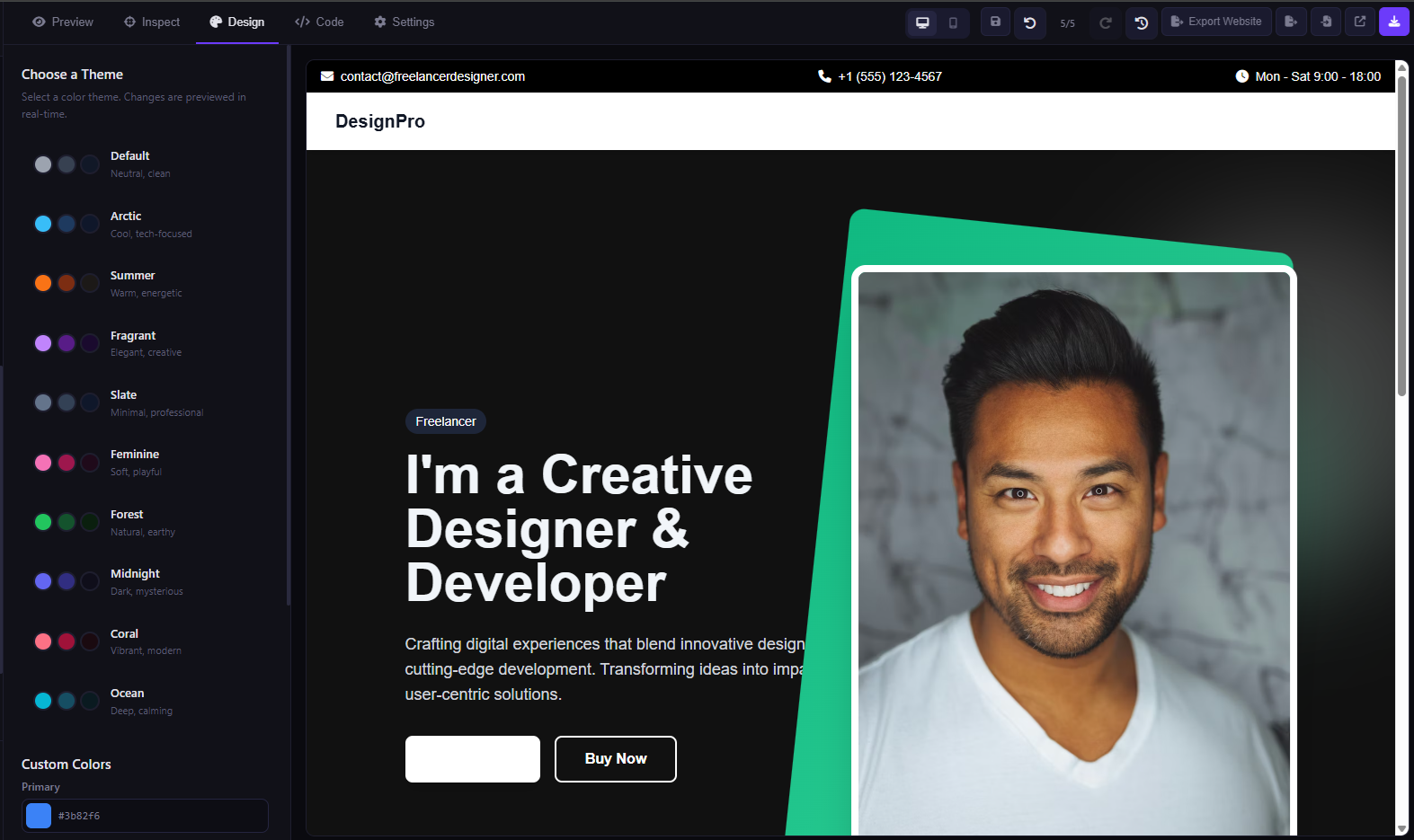The width and height of the screenshot is (1414, 840).
Task: Select the Coral theme
Action: click(144, 641)
